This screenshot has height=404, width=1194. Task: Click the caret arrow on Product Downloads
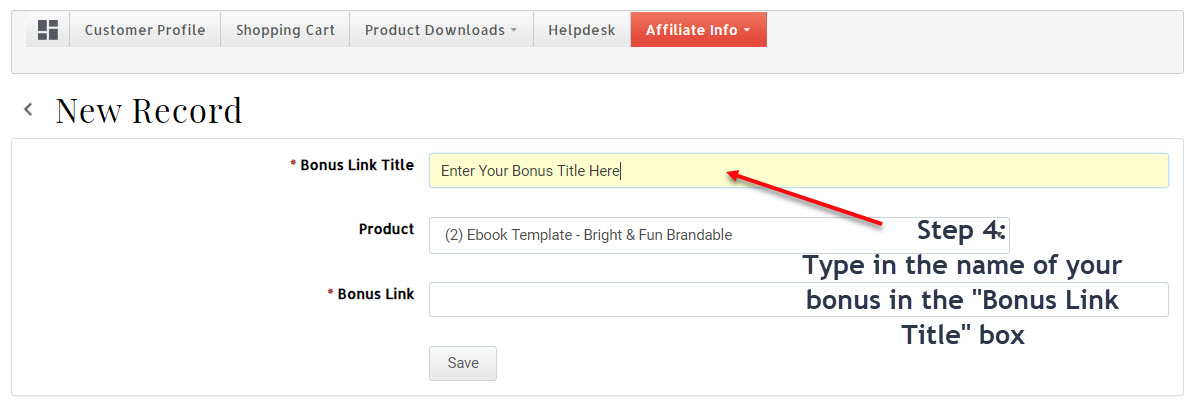point(514,30)
